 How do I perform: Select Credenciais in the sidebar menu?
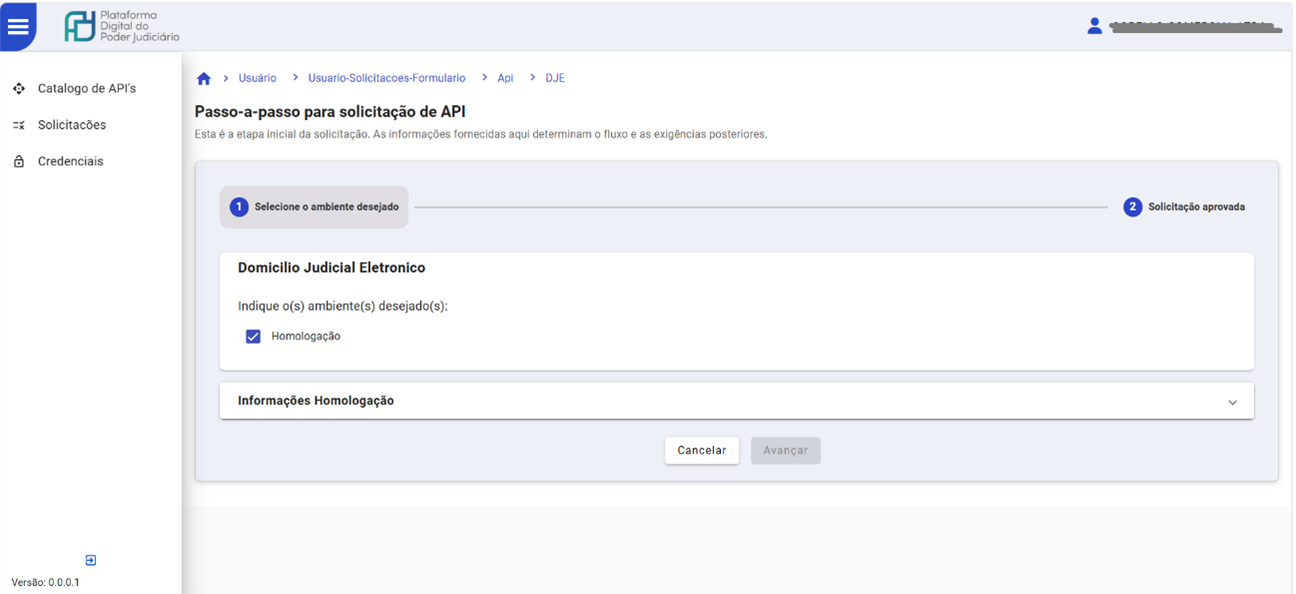point(70,160)
